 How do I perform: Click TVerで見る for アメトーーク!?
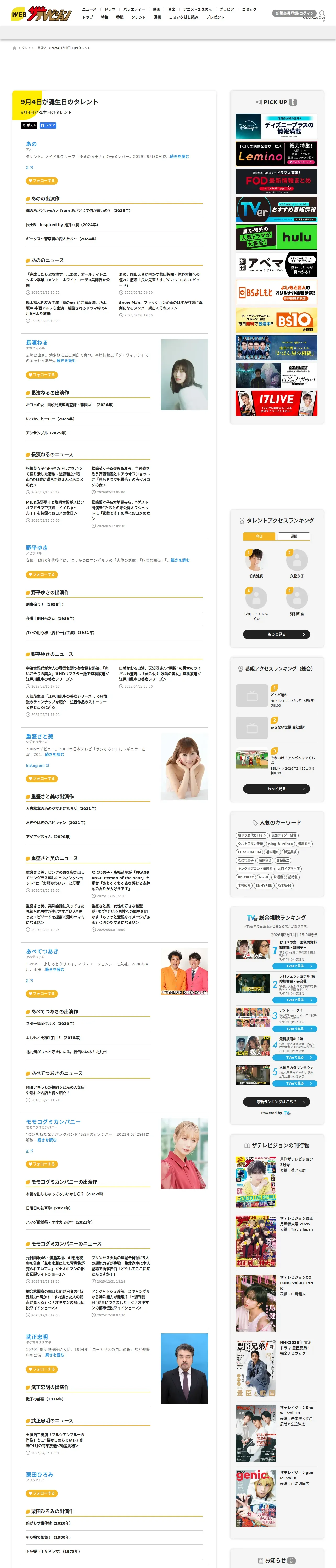click(x=295, y=1029)
